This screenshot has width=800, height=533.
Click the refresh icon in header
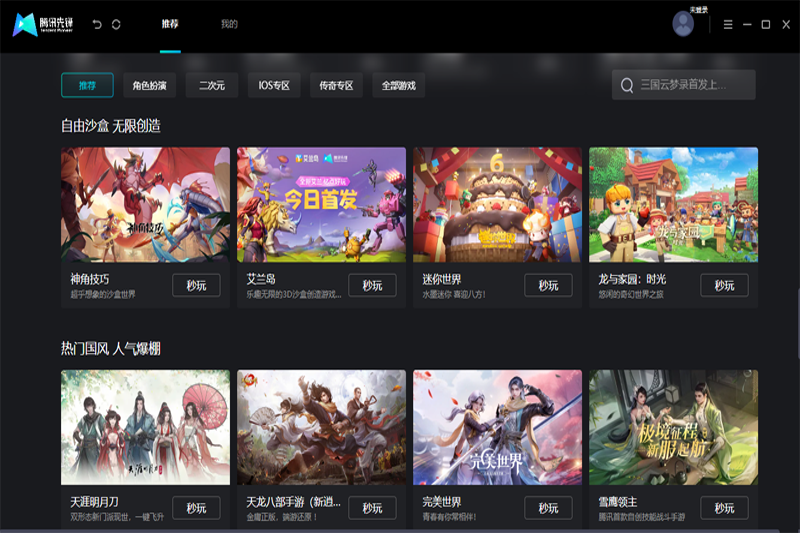[116, 24]
